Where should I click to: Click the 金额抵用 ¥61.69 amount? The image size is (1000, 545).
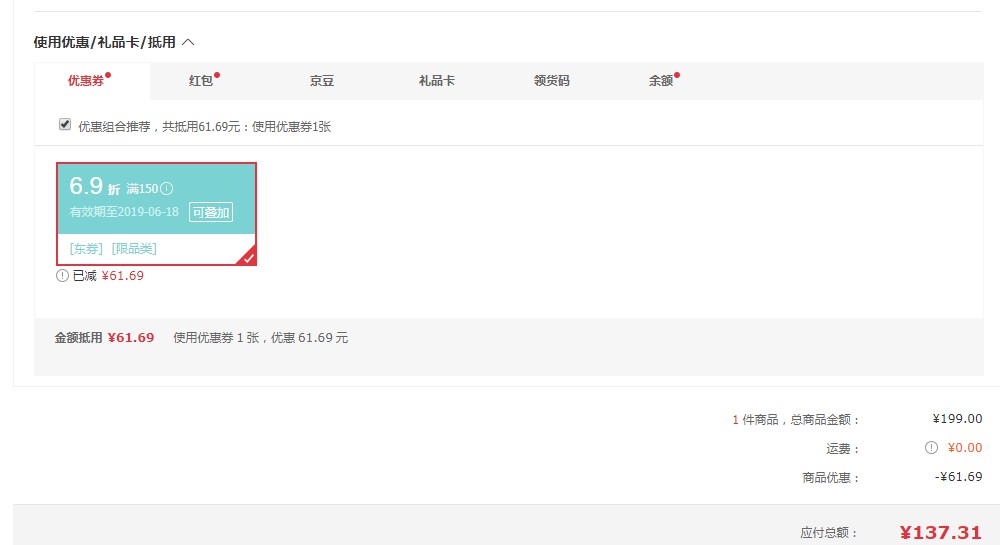(x=131, y=338)
